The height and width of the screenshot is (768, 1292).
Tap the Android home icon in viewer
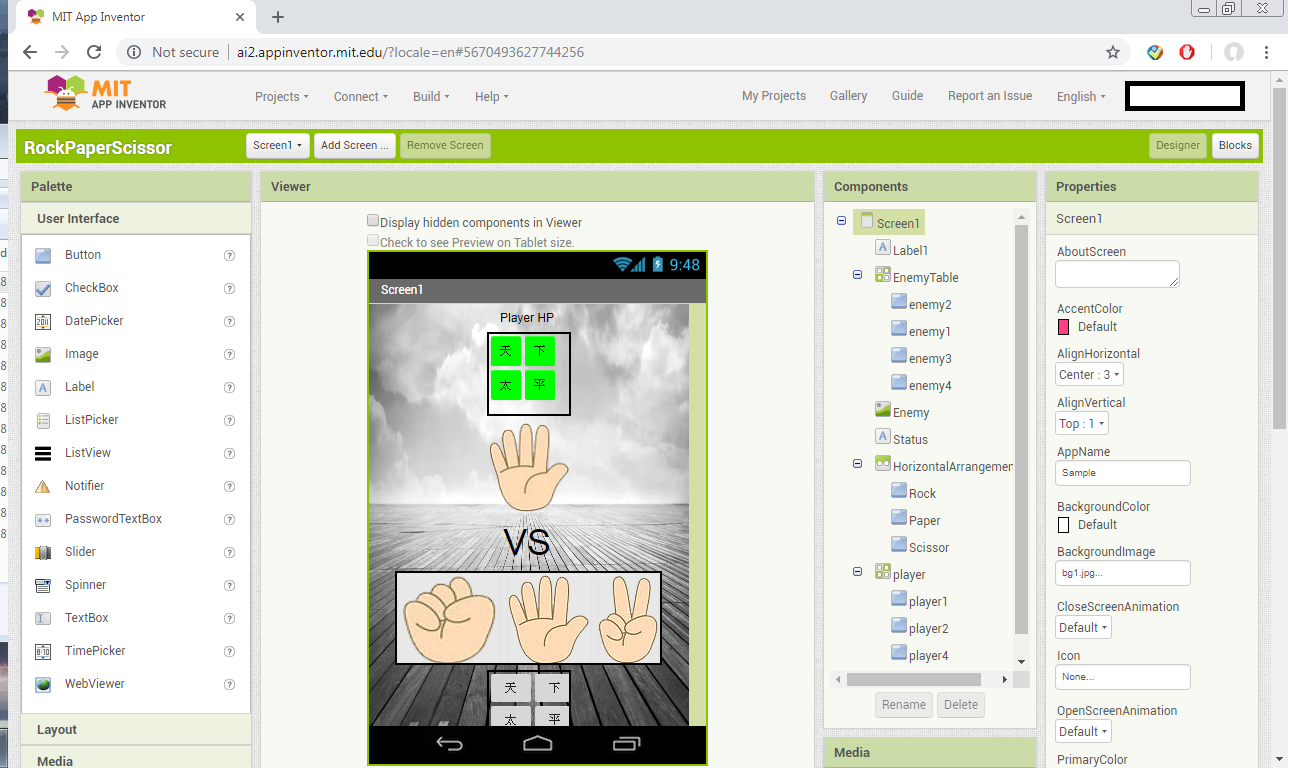pos(538,743)
